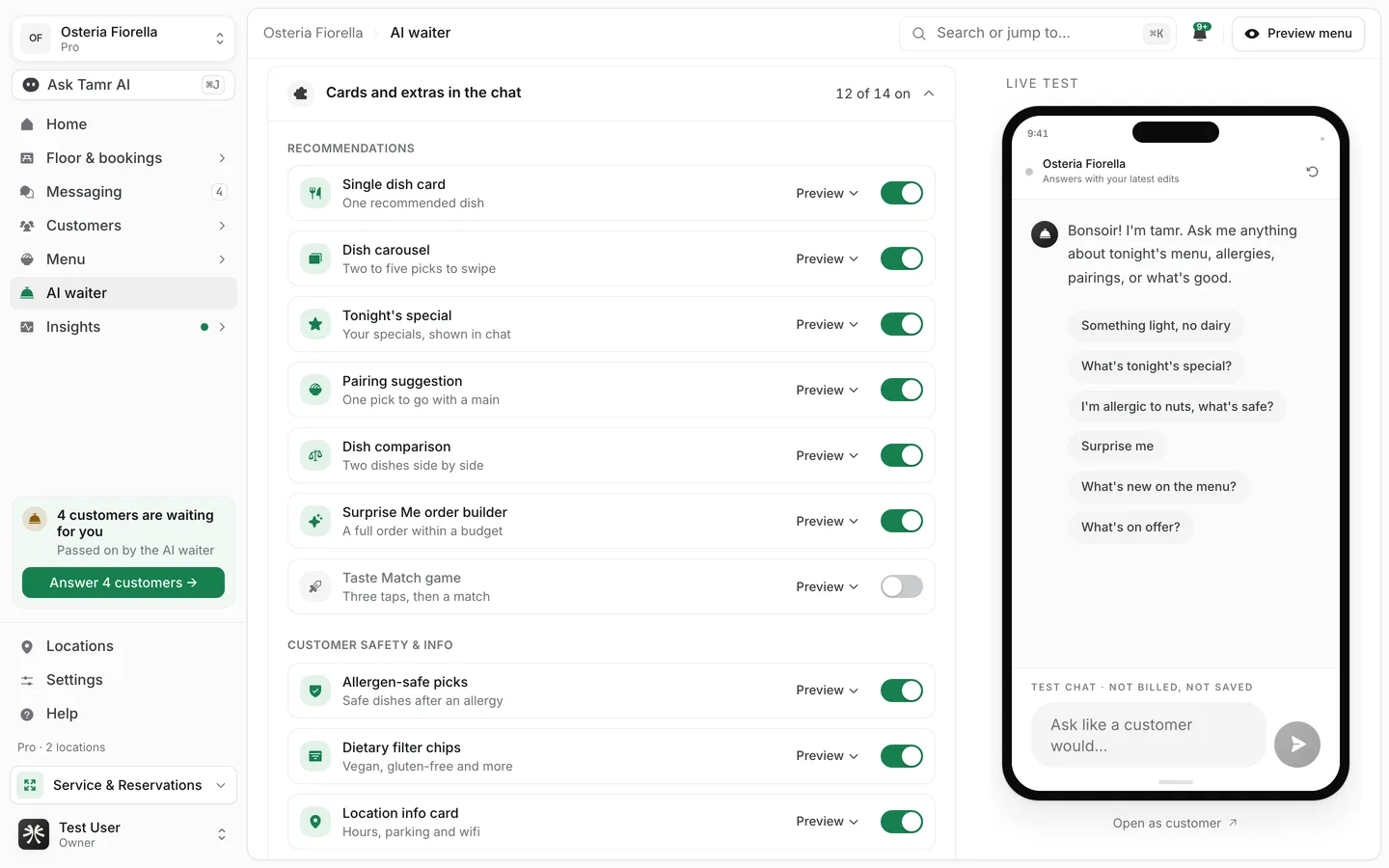Click the Single dish card fork icon
The image size is (1389, 868).
tap(315, 193)
